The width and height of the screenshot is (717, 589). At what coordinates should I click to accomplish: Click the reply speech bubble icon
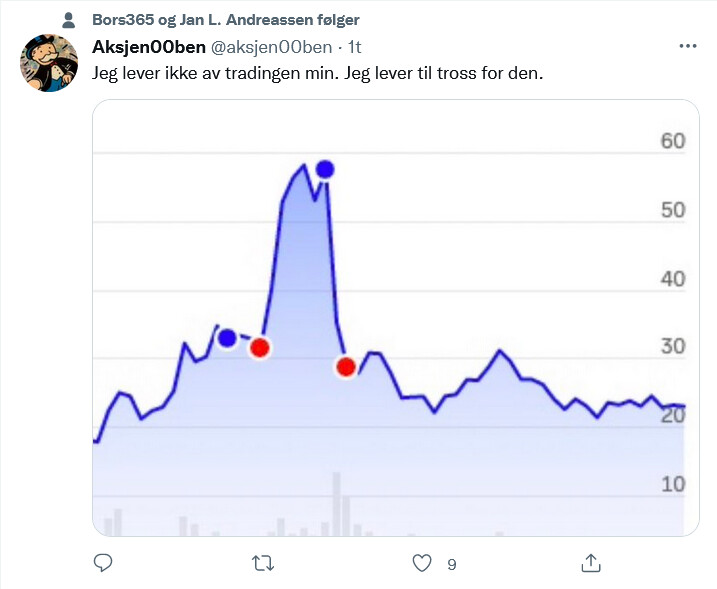(103, 563)
